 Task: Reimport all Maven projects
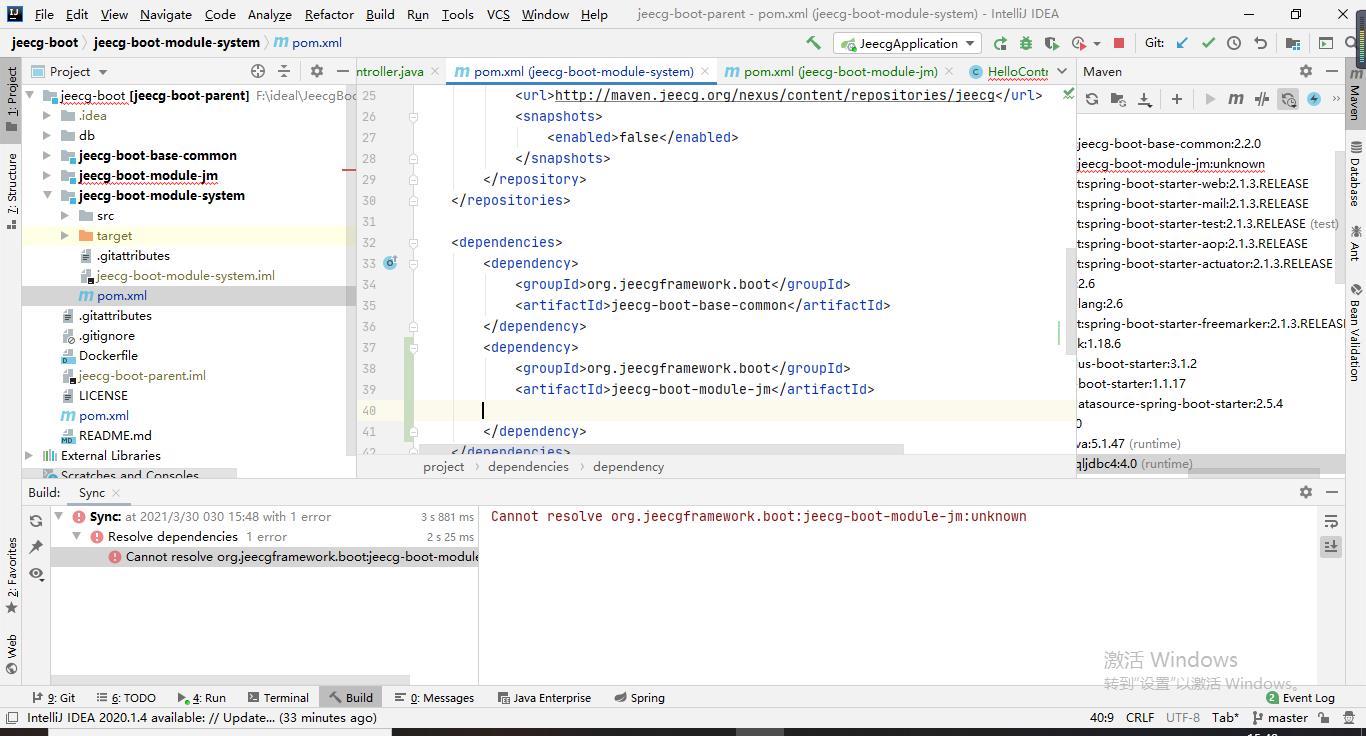point(1092,99)
